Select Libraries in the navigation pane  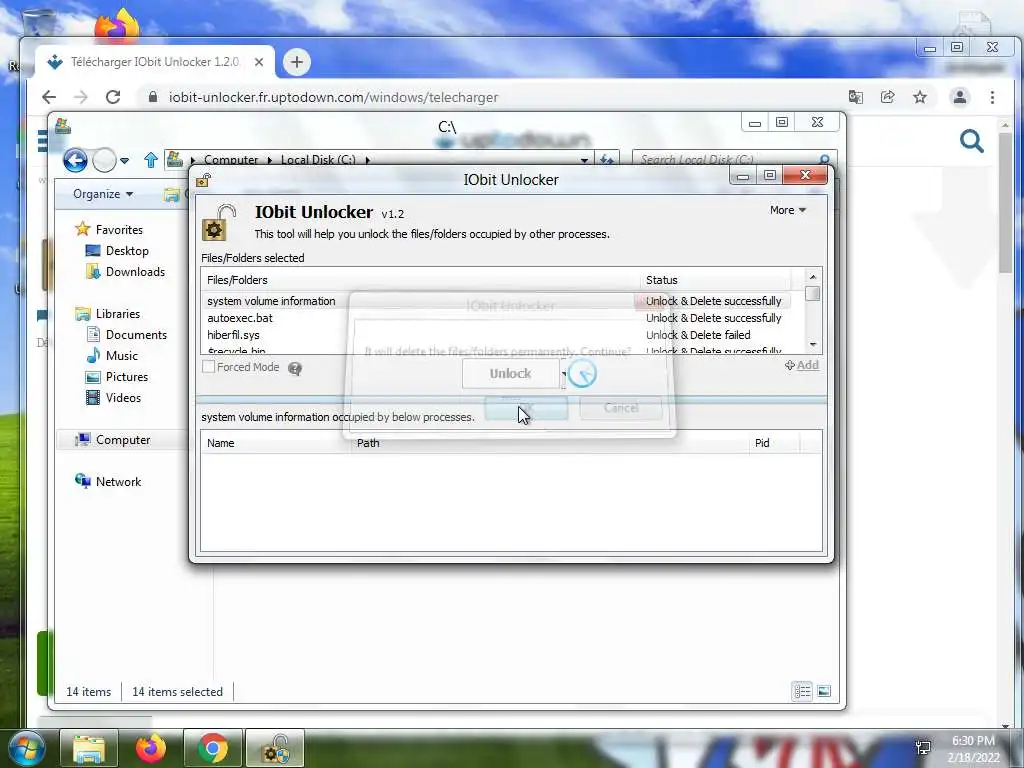[x=118, y=313]
